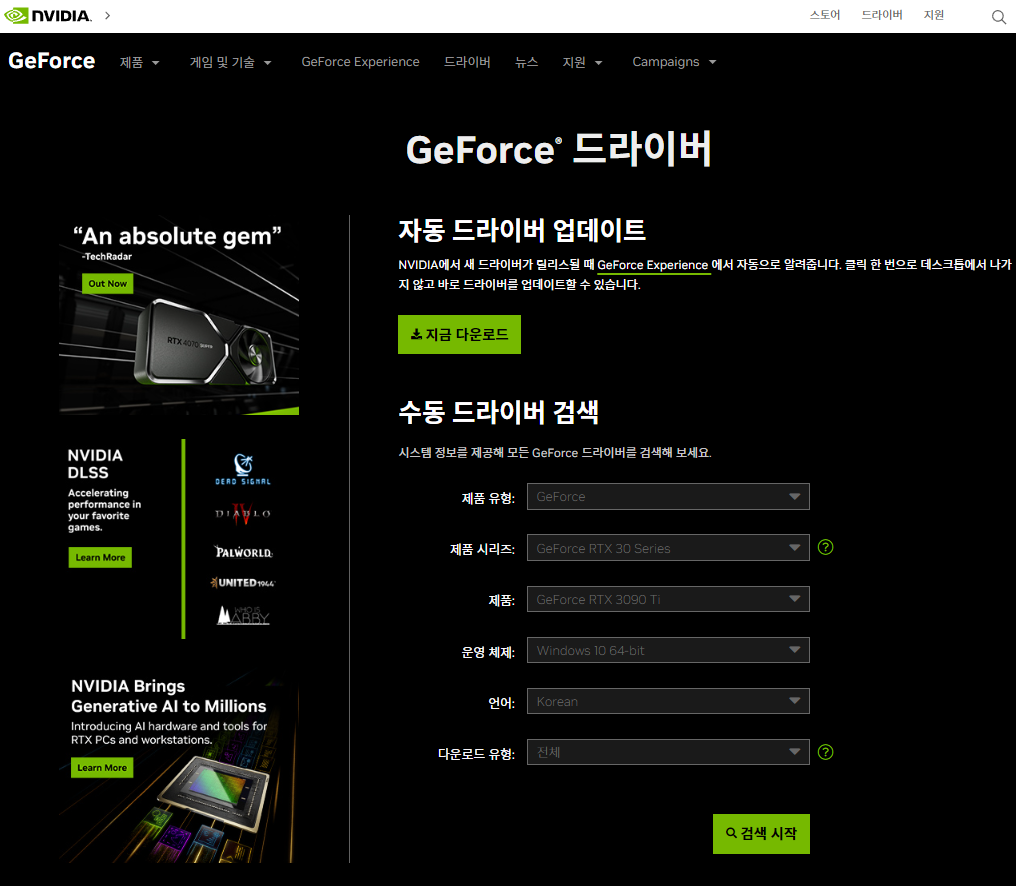Expand the 제품 navigation menu
The height and width of the screenshot is (886, 1016).
pos(139,62)
